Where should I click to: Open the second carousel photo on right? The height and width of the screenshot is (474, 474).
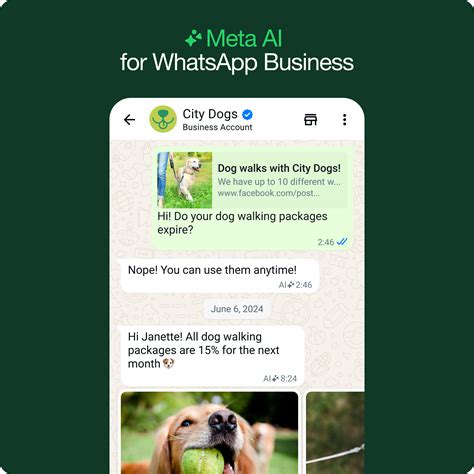335,433
